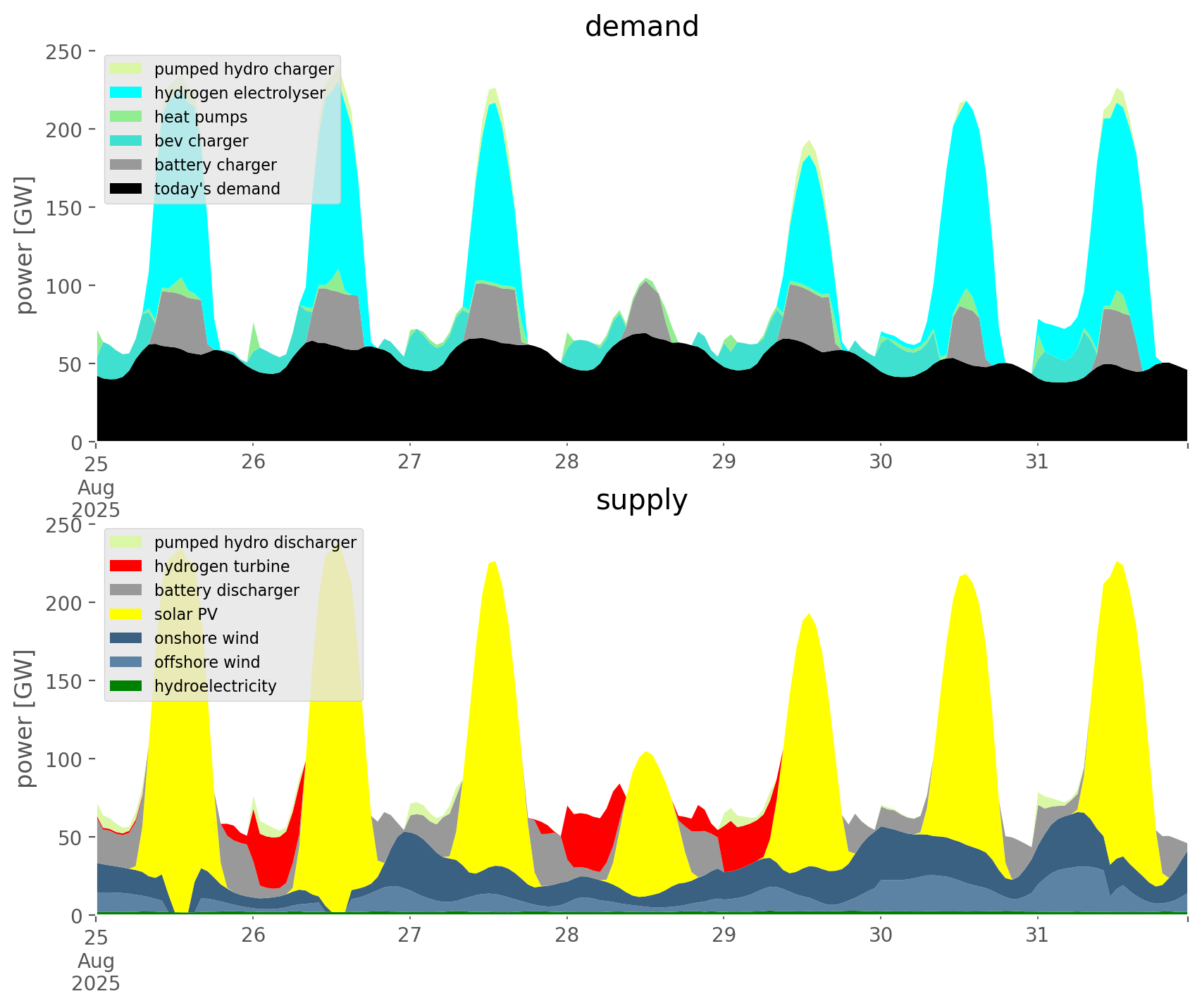The image size is (1202, 1008).
Task: Select date tick 28 on demand chart axis
Action: click(566, 462)
